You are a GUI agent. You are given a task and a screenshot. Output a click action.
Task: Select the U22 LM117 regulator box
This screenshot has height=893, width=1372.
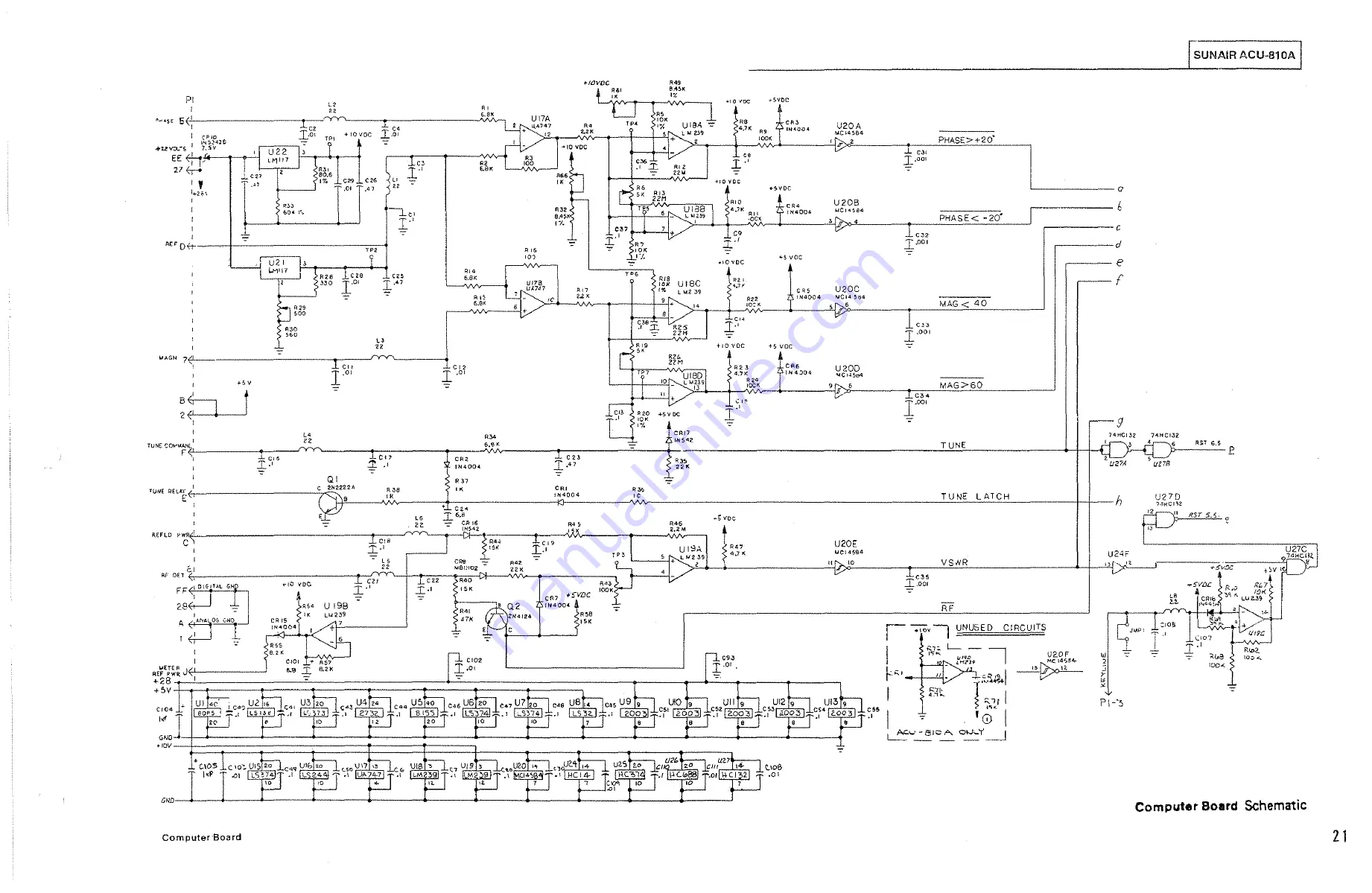278,157
